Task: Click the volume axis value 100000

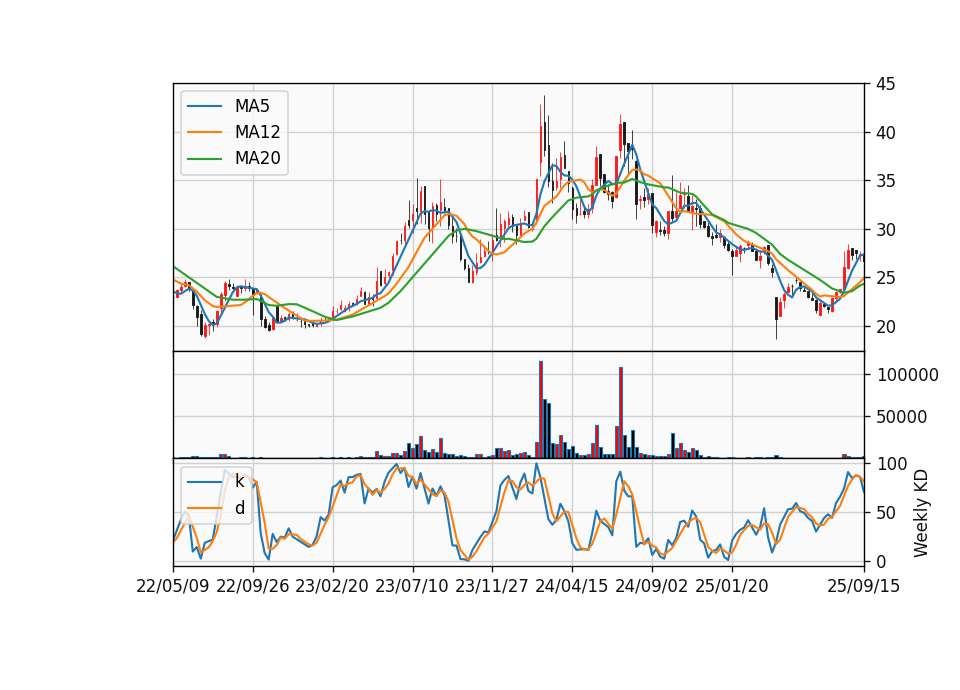Action: (x=908, y=375)
